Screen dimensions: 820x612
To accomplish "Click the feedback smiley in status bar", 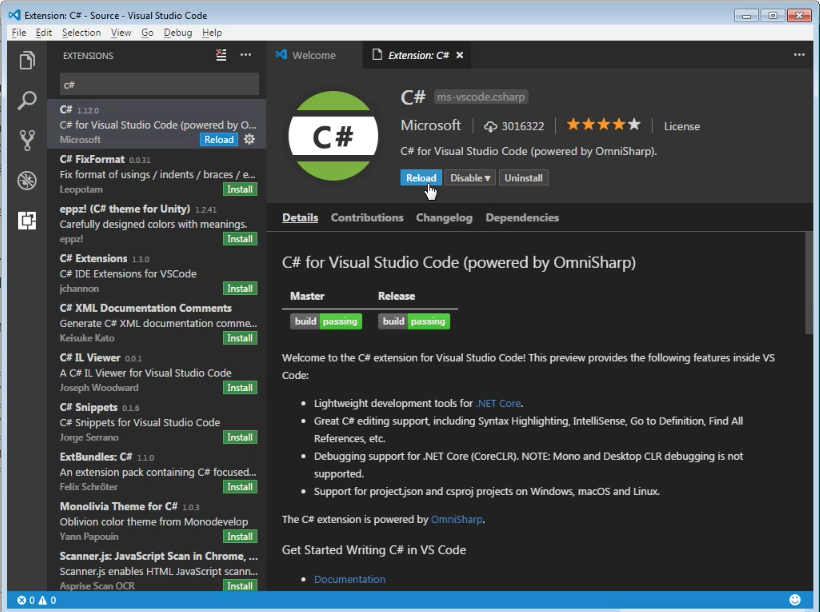I will pos(794,599).
